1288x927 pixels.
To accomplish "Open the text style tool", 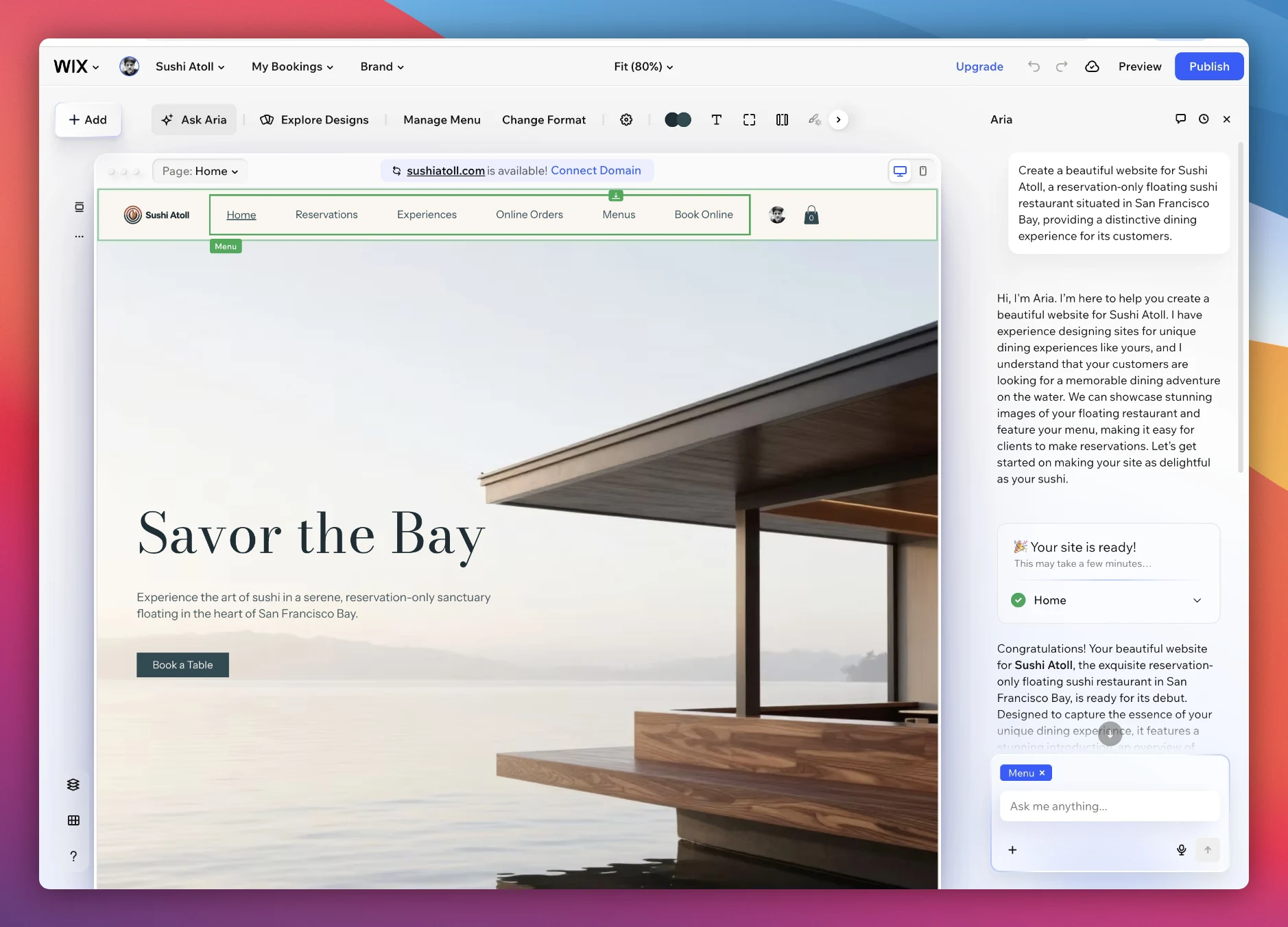I will click(716, 120).
